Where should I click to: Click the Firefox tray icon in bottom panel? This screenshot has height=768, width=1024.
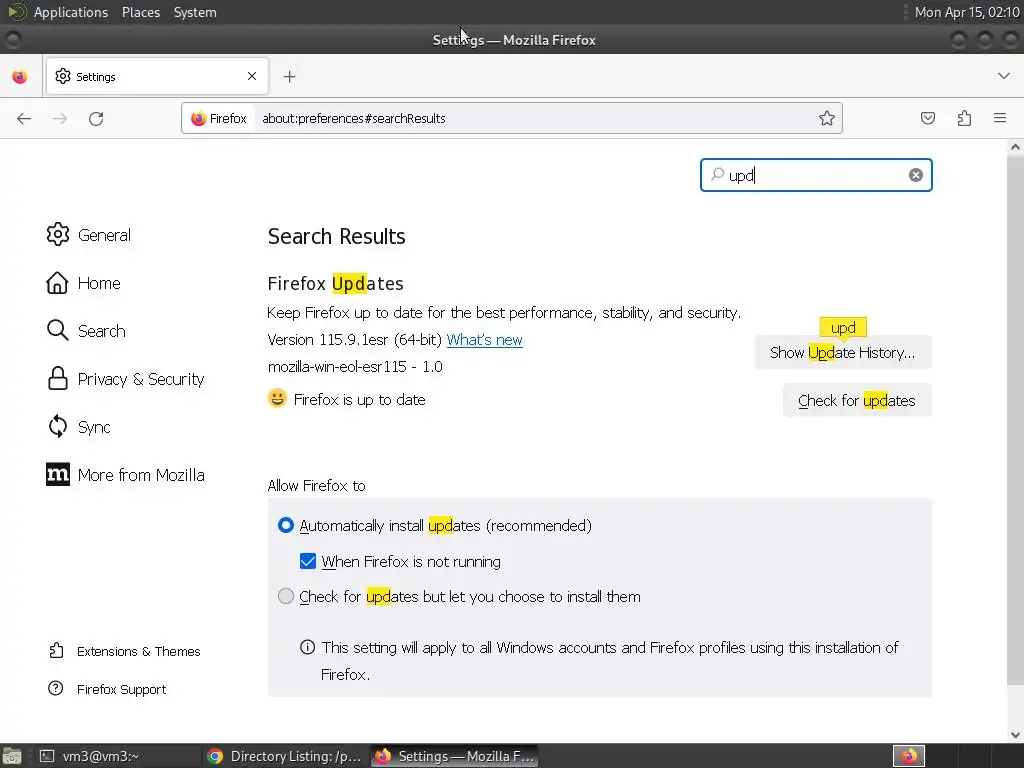(908, 756)
